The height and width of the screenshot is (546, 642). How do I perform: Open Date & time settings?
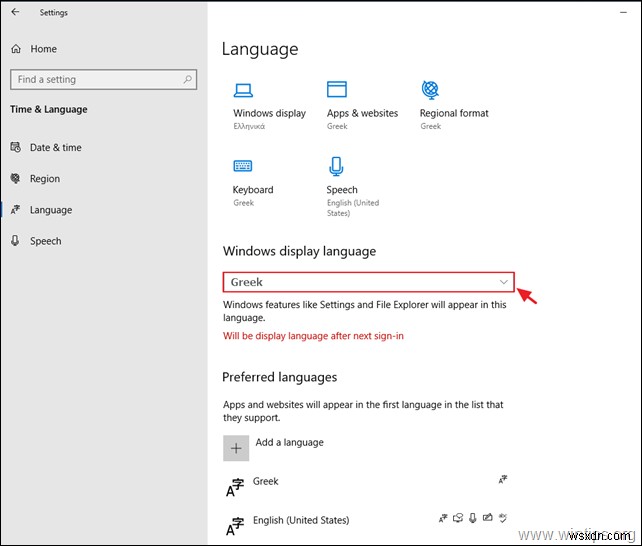point(55,147)
